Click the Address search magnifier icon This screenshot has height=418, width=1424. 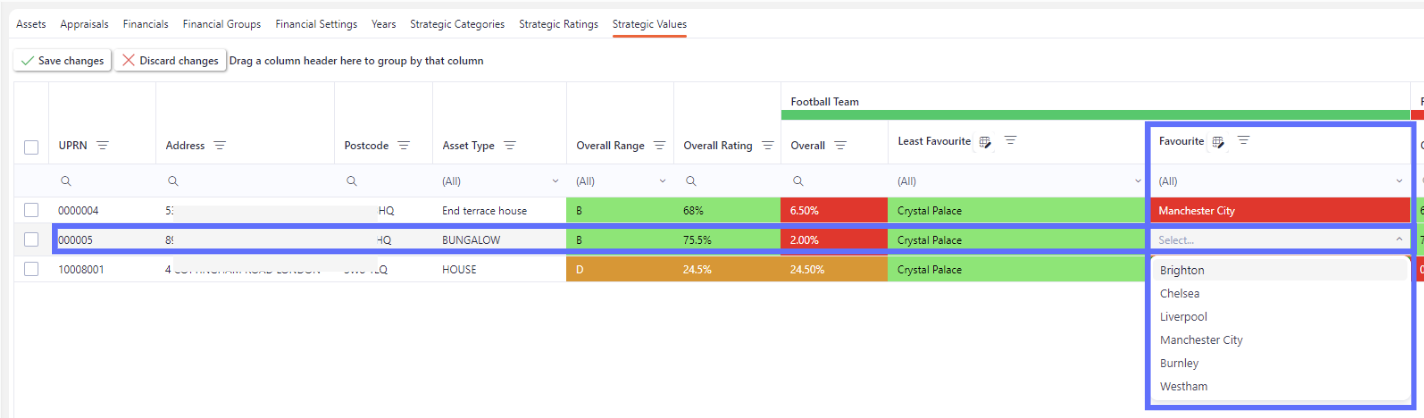point(173,181)
